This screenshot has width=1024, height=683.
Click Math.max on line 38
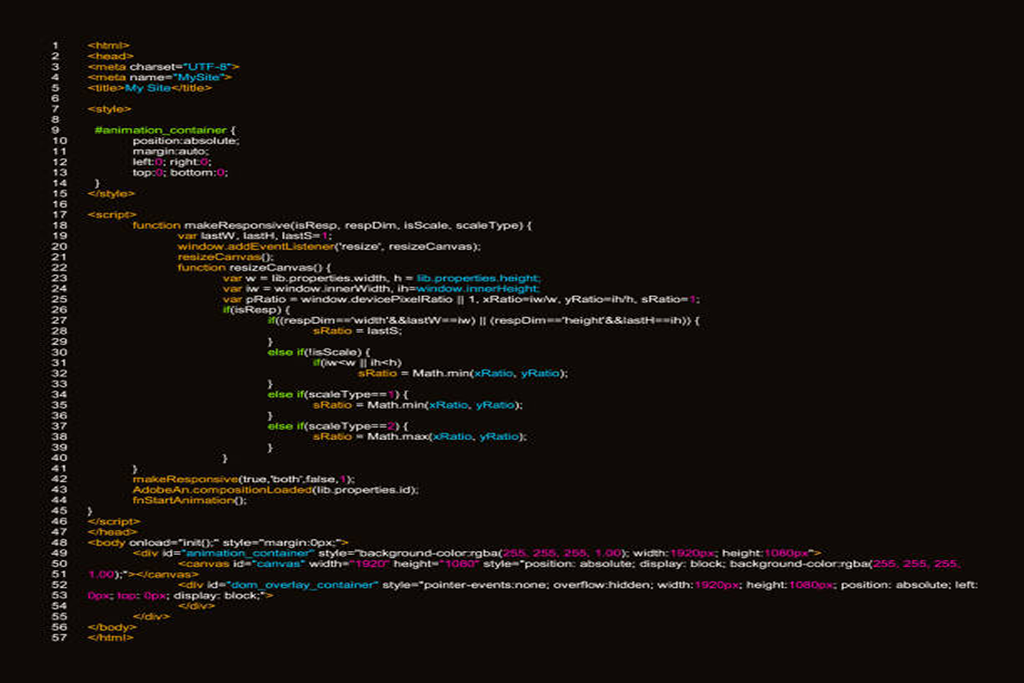[397, 437]
